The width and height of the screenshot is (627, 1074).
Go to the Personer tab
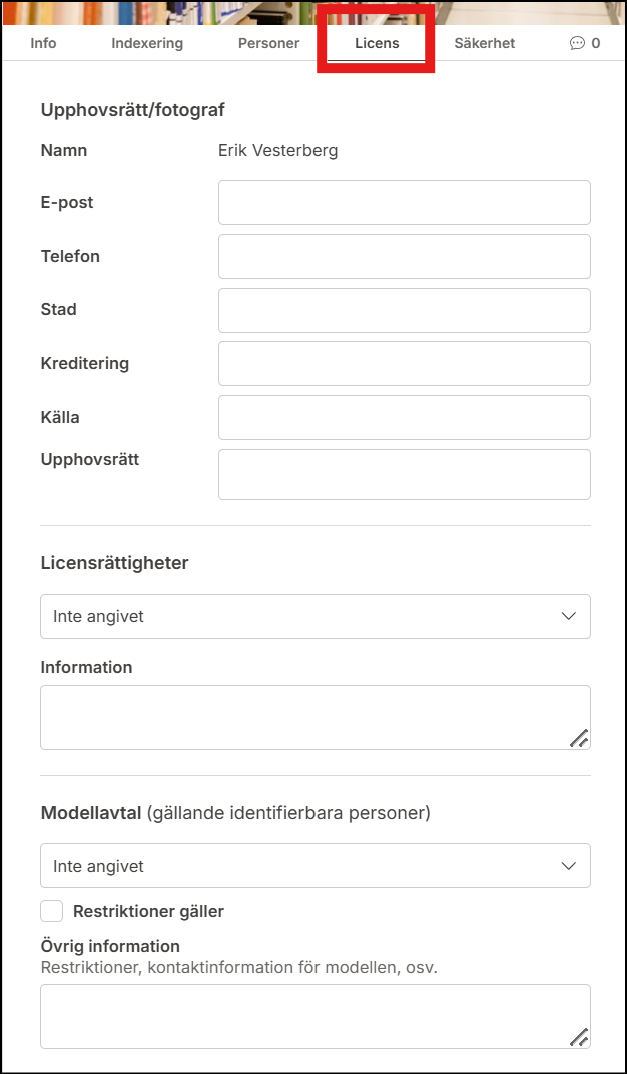click(268, 43)
